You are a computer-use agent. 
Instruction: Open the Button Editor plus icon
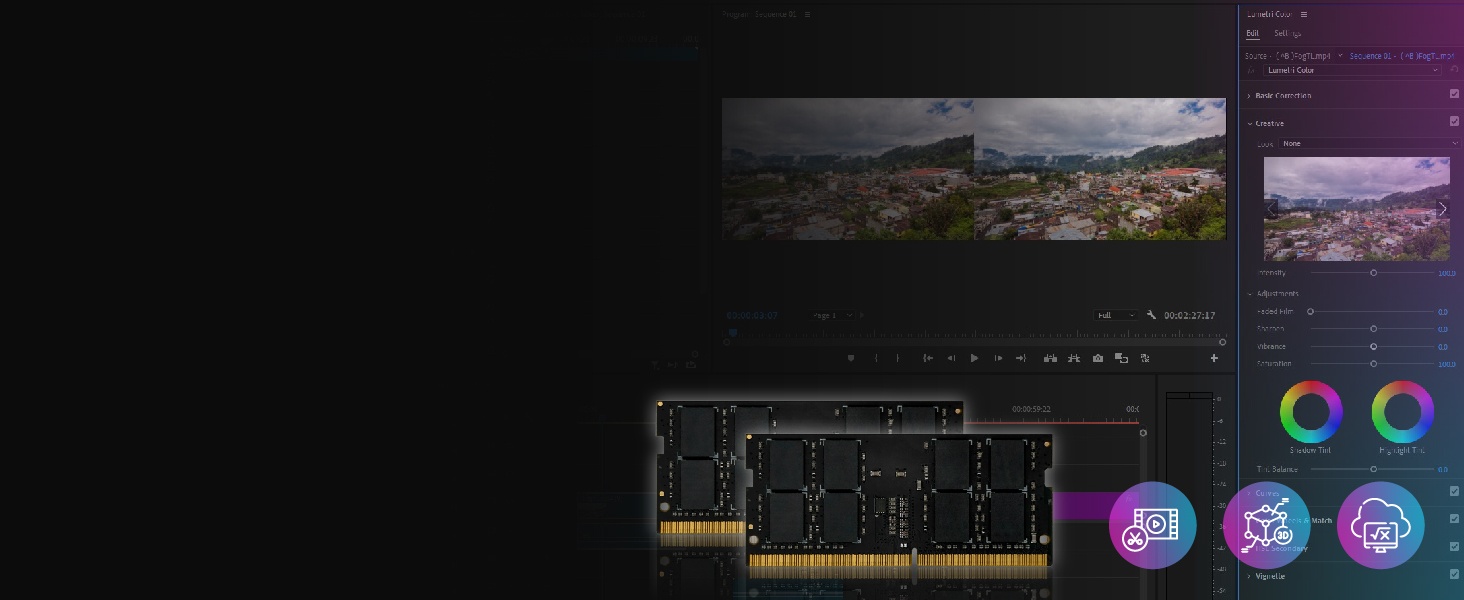[x=1215, y=358]
